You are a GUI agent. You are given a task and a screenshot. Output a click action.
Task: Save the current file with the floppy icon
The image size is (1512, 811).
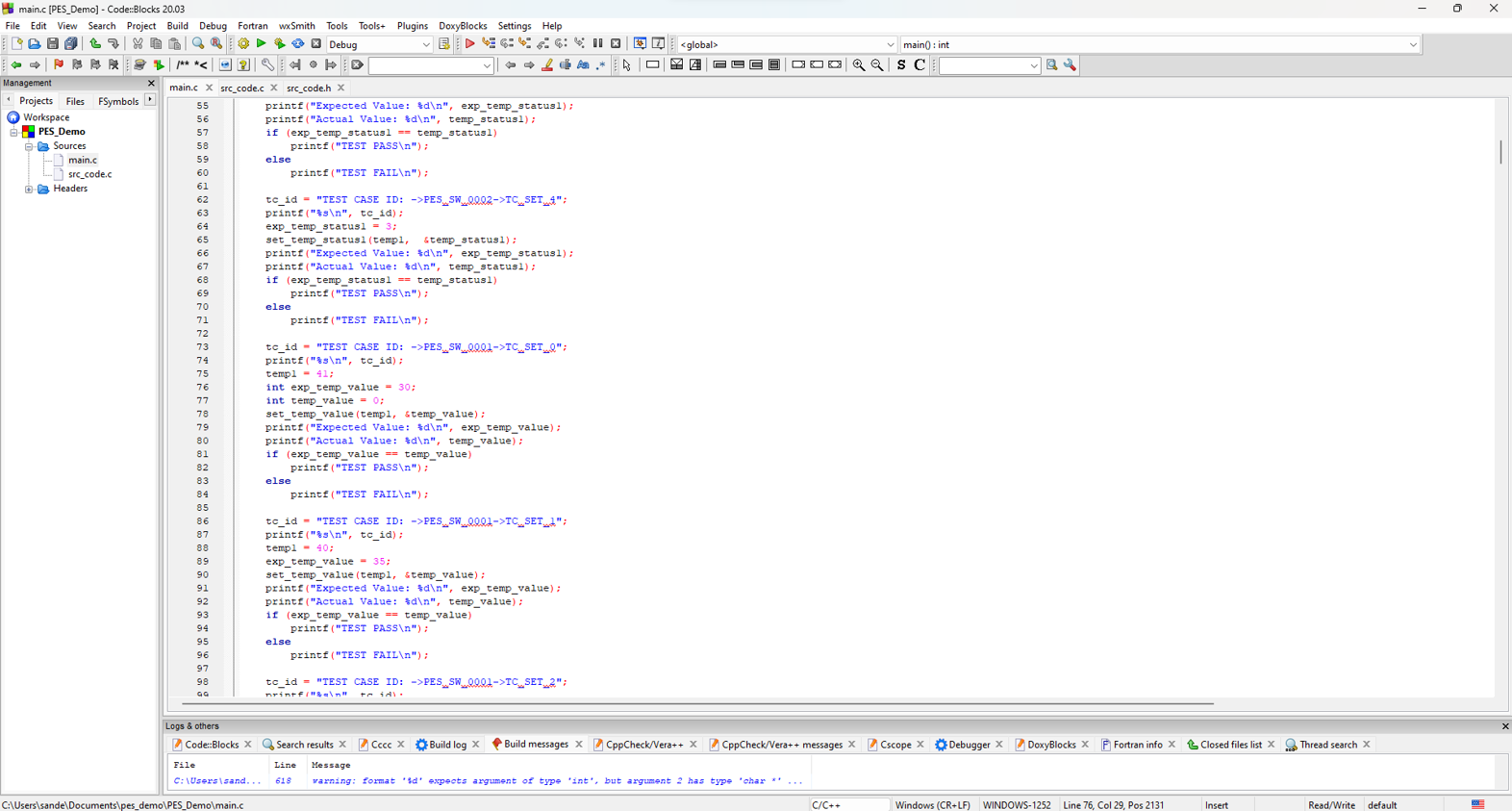tap(53, 44)
